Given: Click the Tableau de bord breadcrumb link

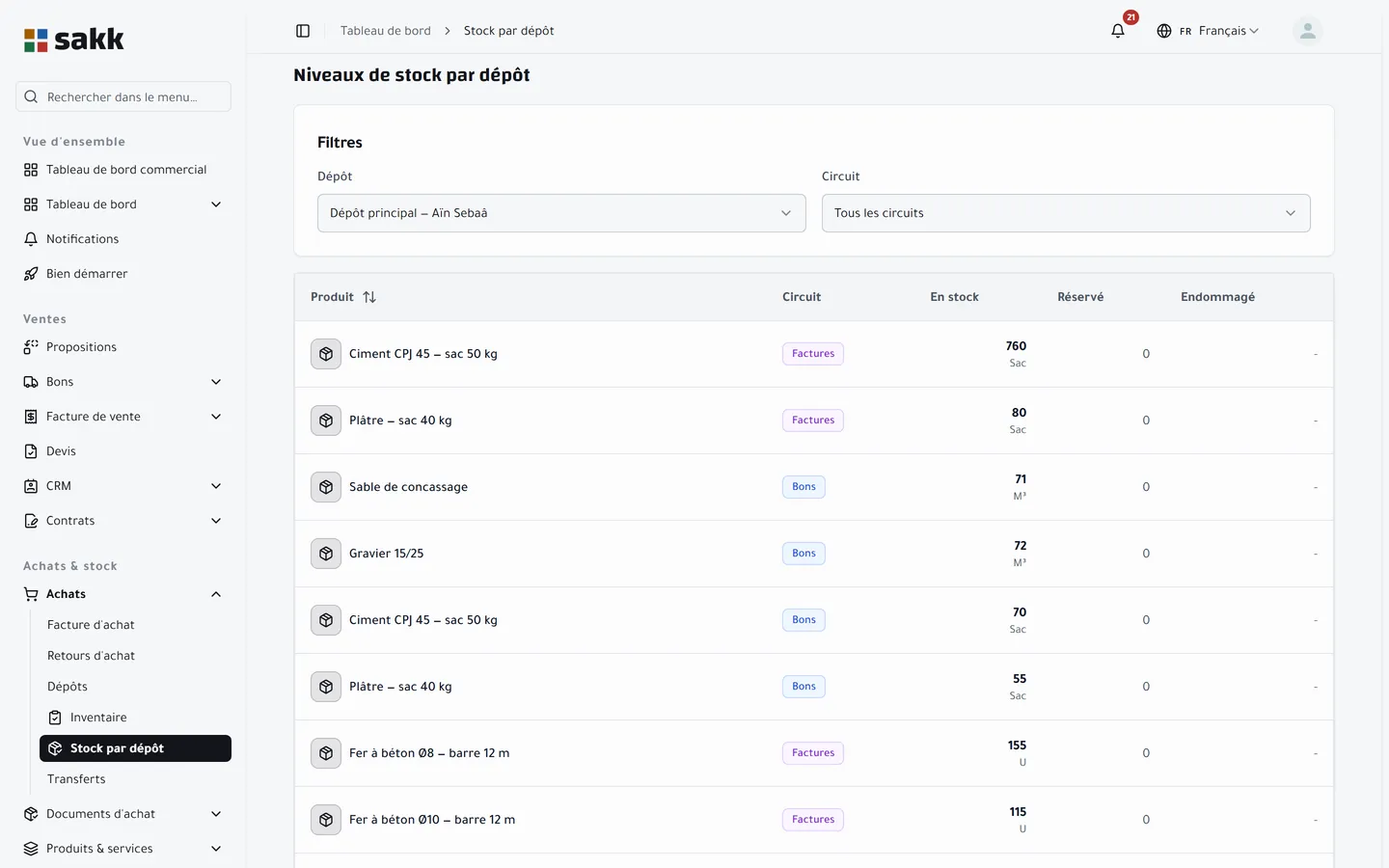Looking at the screenshot, I should pyautogui.click(x=386, y=31).
